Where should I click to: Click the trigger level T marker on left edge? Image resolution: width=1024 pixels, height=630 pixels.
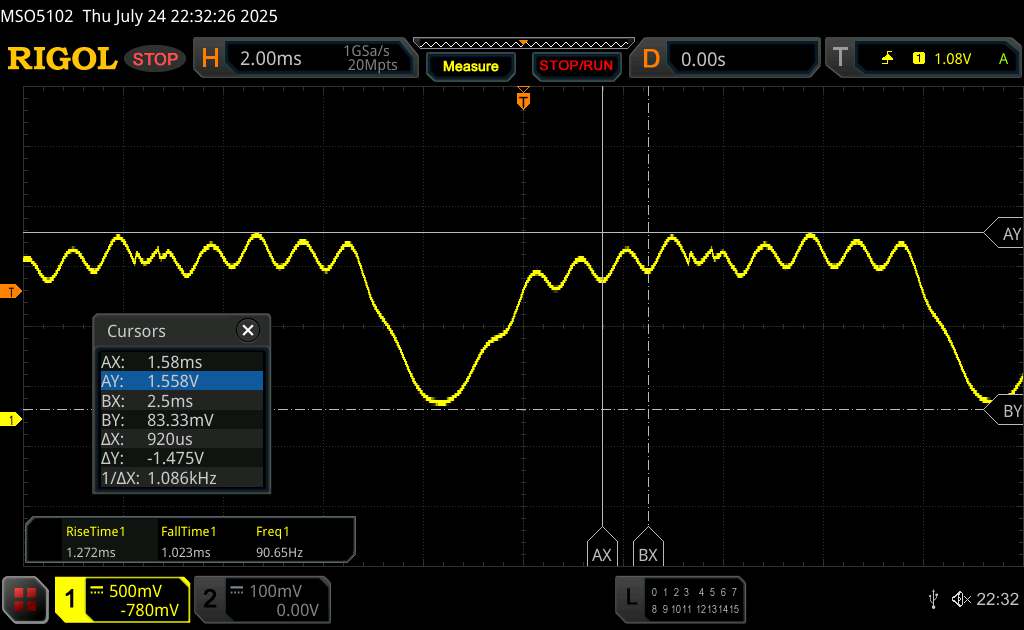coord(11,291)
